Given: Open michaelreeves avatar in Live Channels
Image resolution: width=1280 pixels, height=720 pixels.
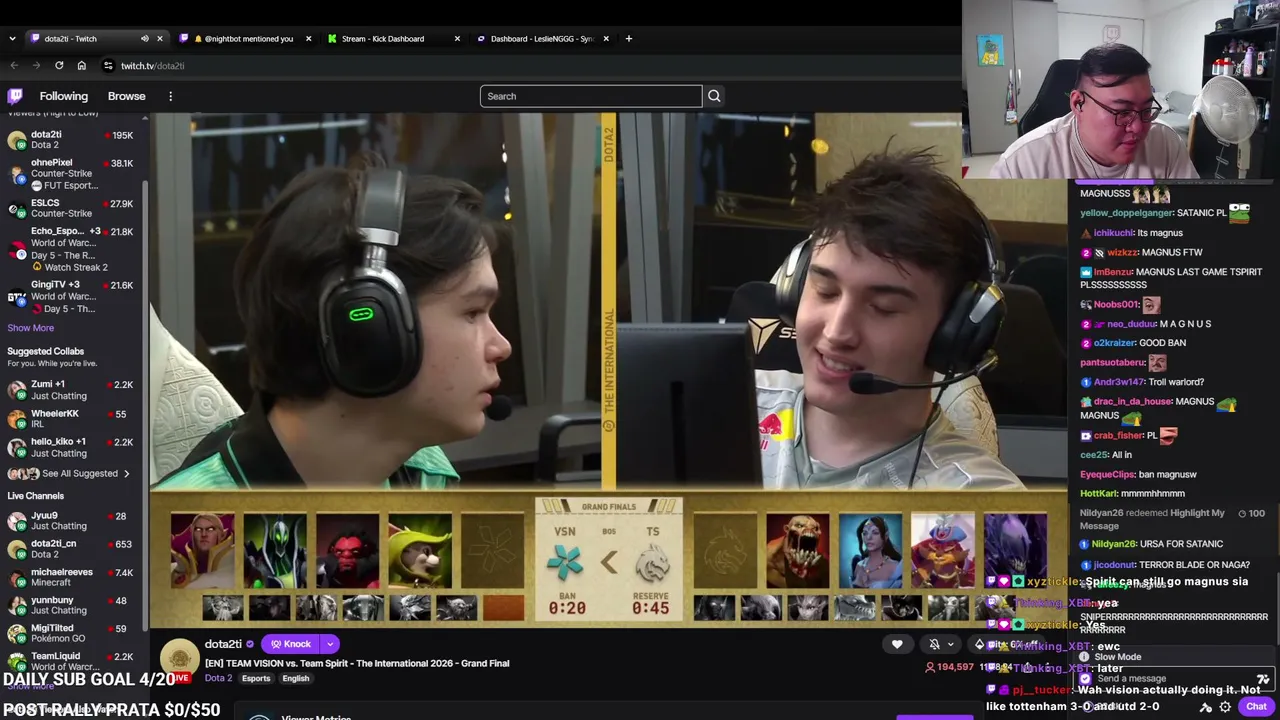Looking at the screenshot, I should [x=17, y=577].
